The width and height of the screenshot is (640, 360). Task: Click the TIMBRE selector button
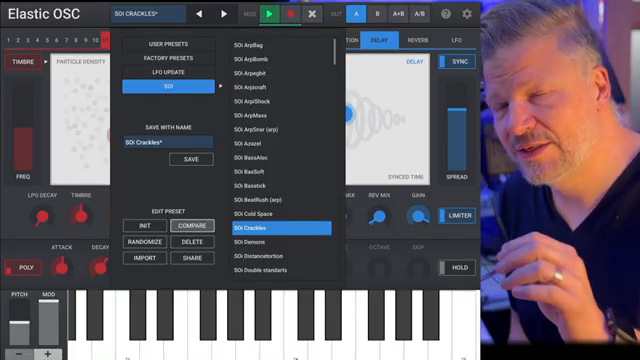click(x=23, y=62)
